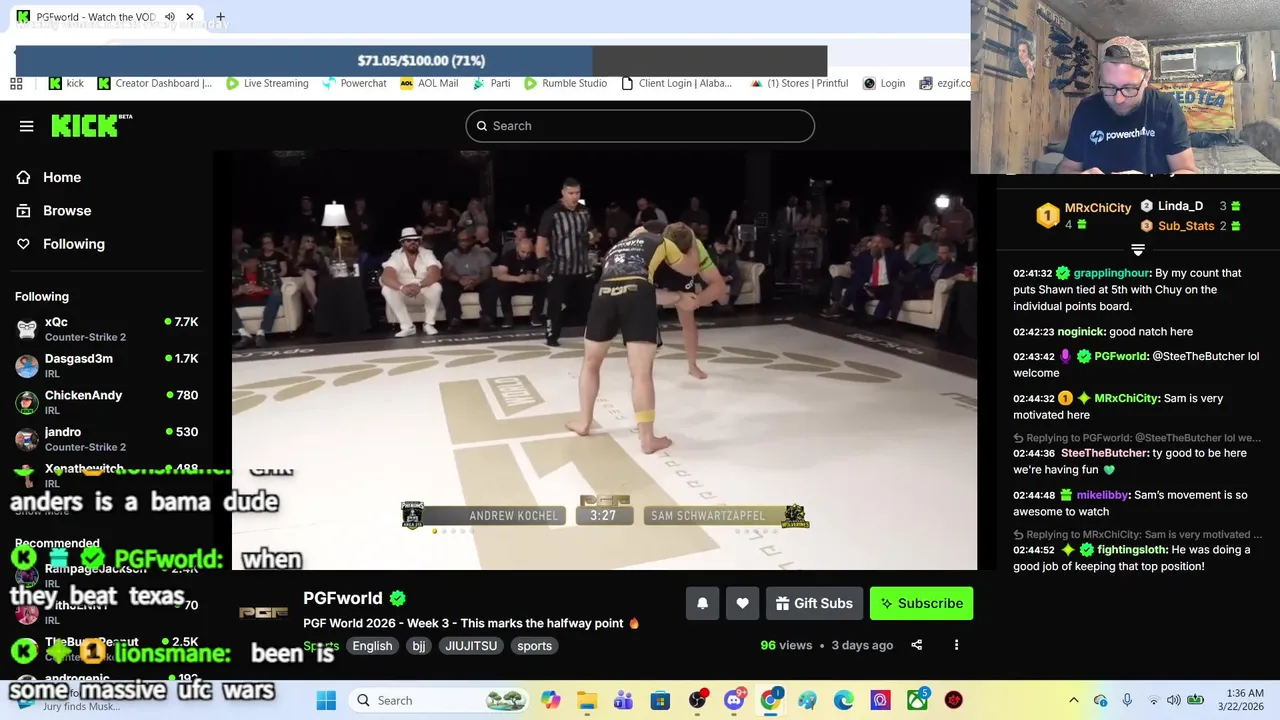Click mikelibby's username in chat
1280x720 pixels.
(1101, 495)
